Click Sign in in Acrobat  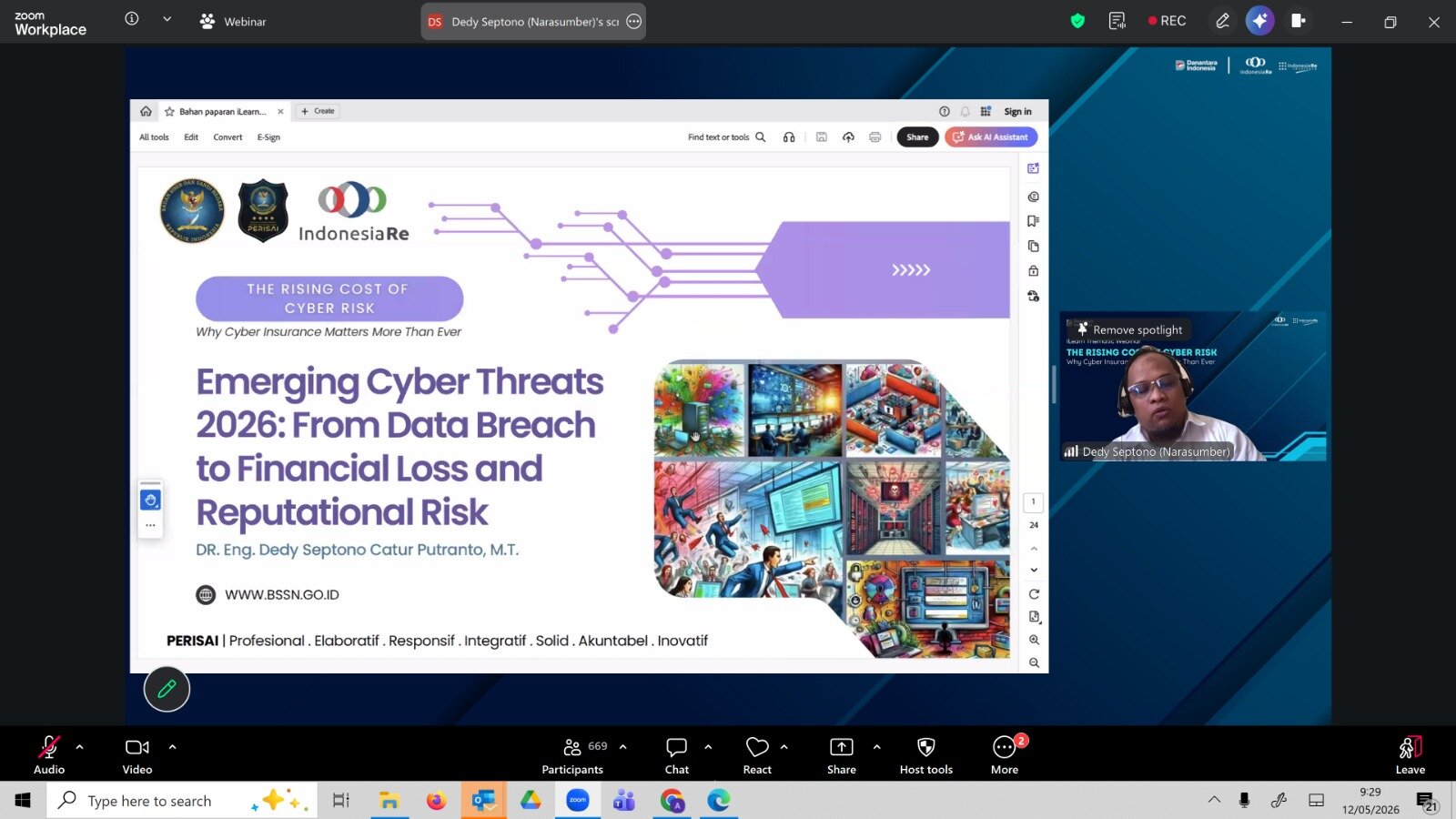1017,112
